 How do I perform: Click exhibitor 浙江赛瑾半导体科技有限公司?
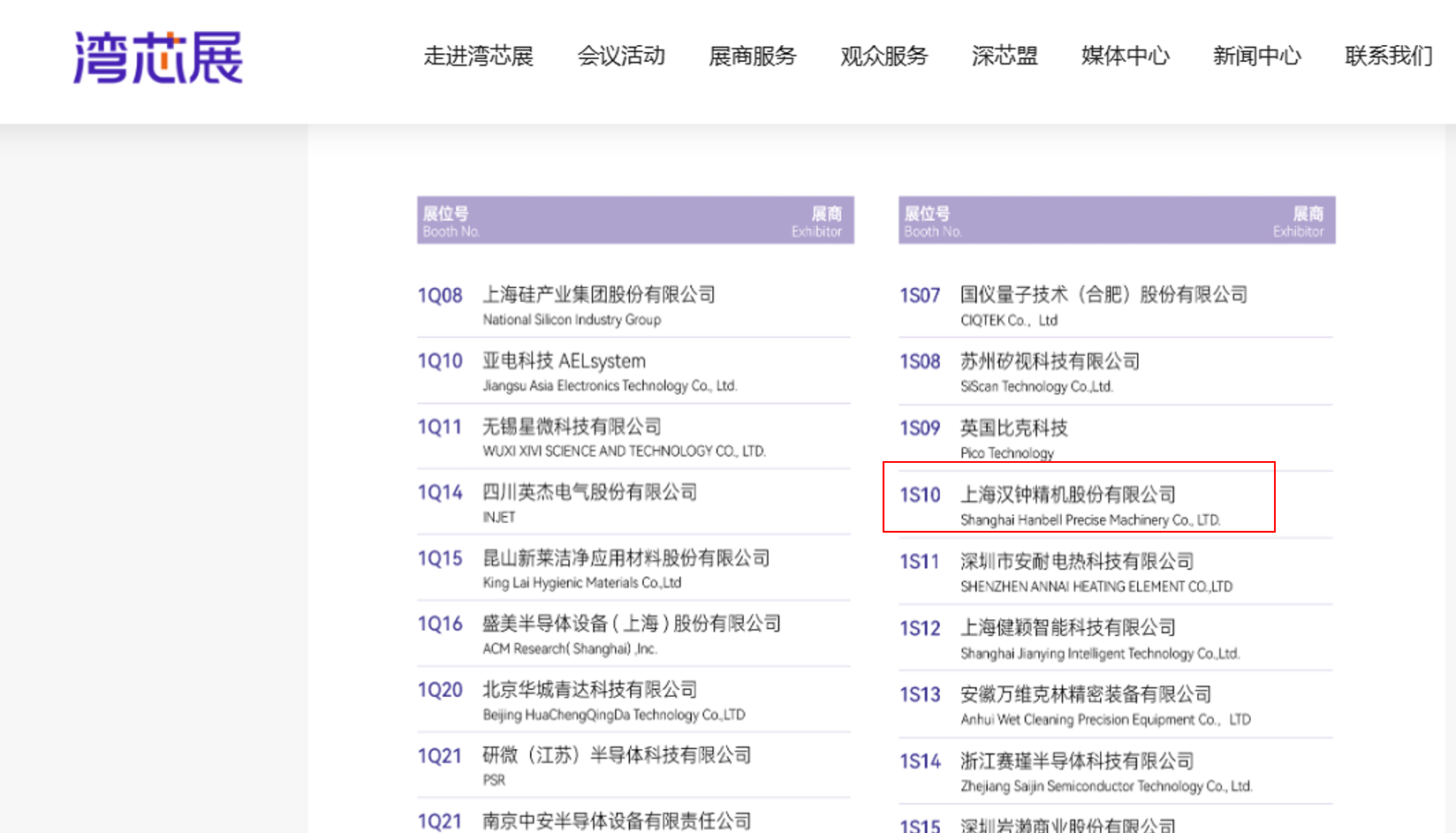(1077, 761)
